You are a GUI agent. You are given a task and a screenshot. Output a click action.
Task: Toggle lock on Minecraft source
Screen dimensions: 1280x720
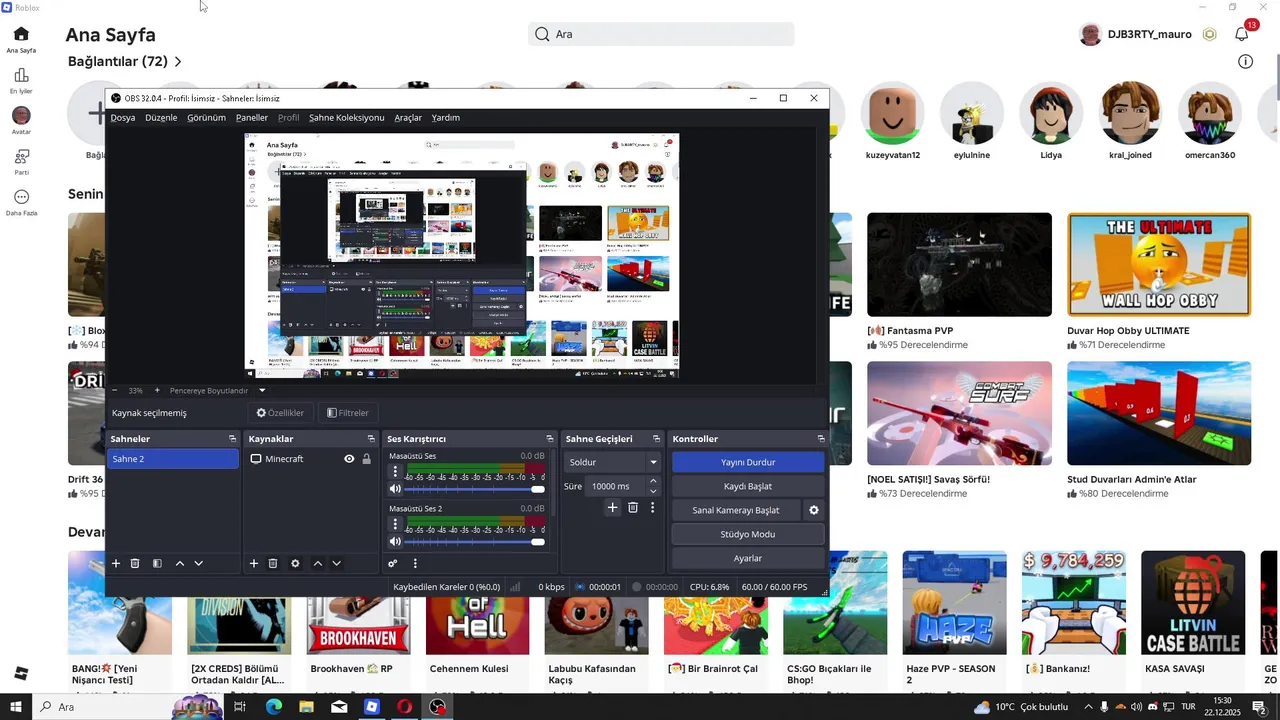(x=366, y=459)
